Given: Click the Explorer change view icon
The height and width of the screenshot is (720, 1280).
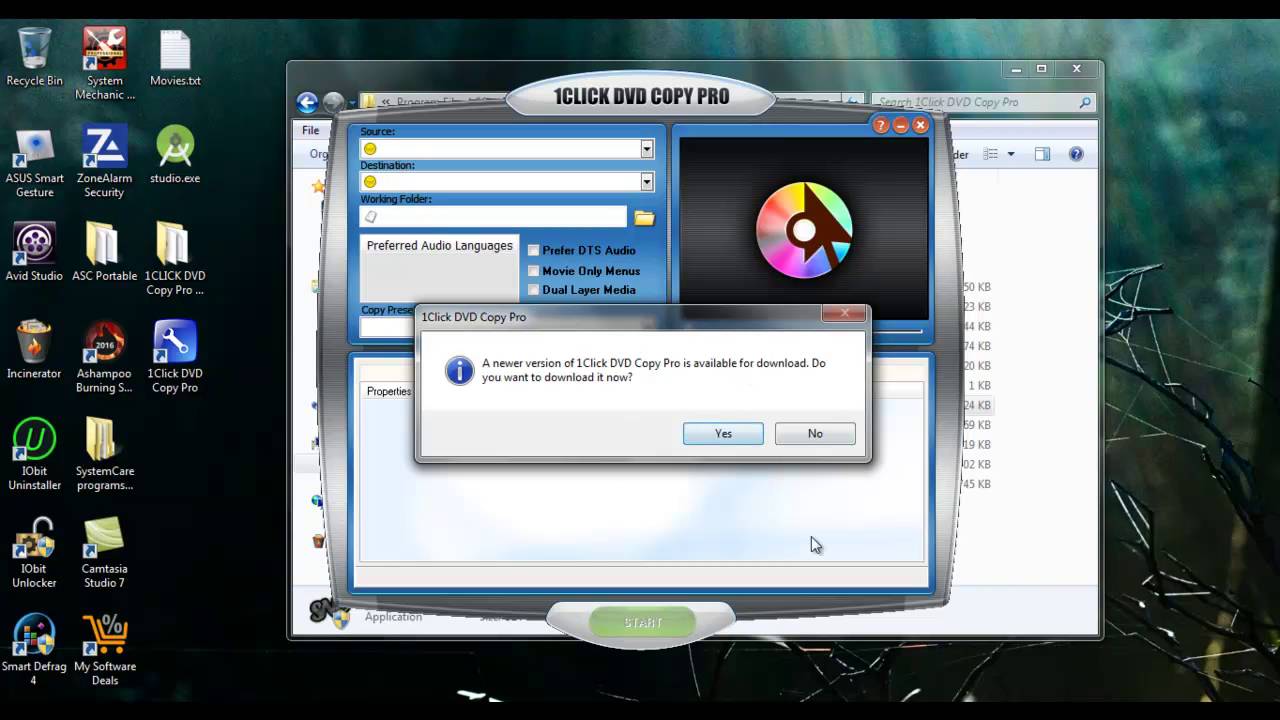Looking at the screenshot, I should 991,154.
